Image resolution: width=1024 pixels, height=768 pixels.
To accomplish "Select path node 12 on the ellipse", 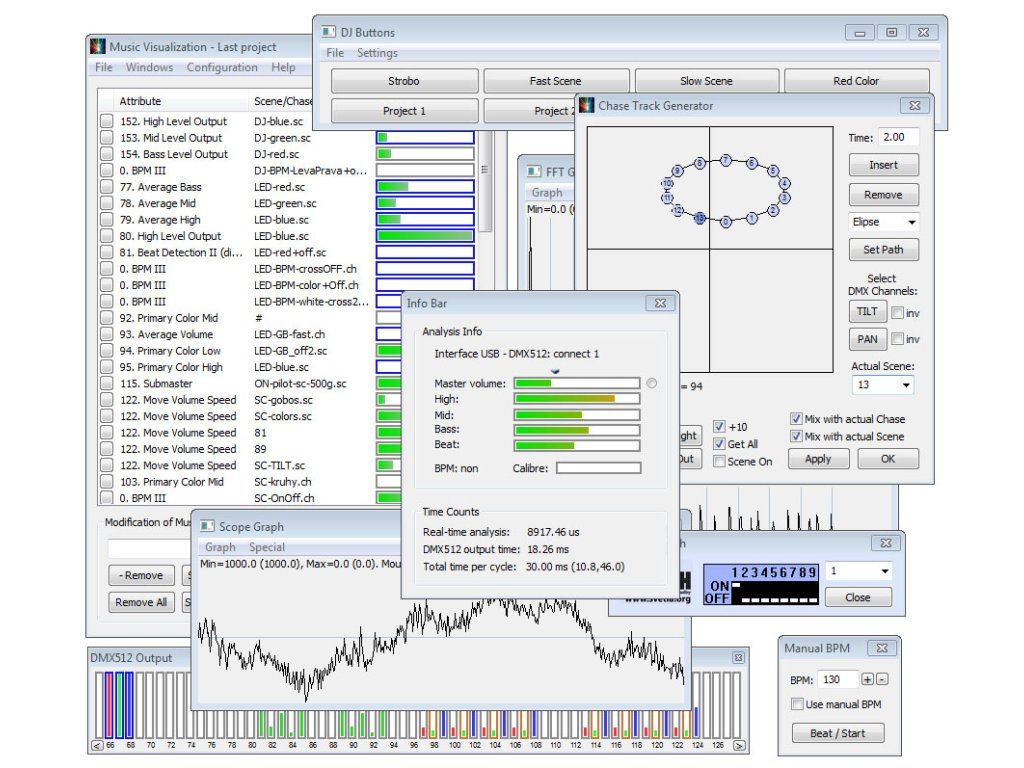I will point(678,210).
